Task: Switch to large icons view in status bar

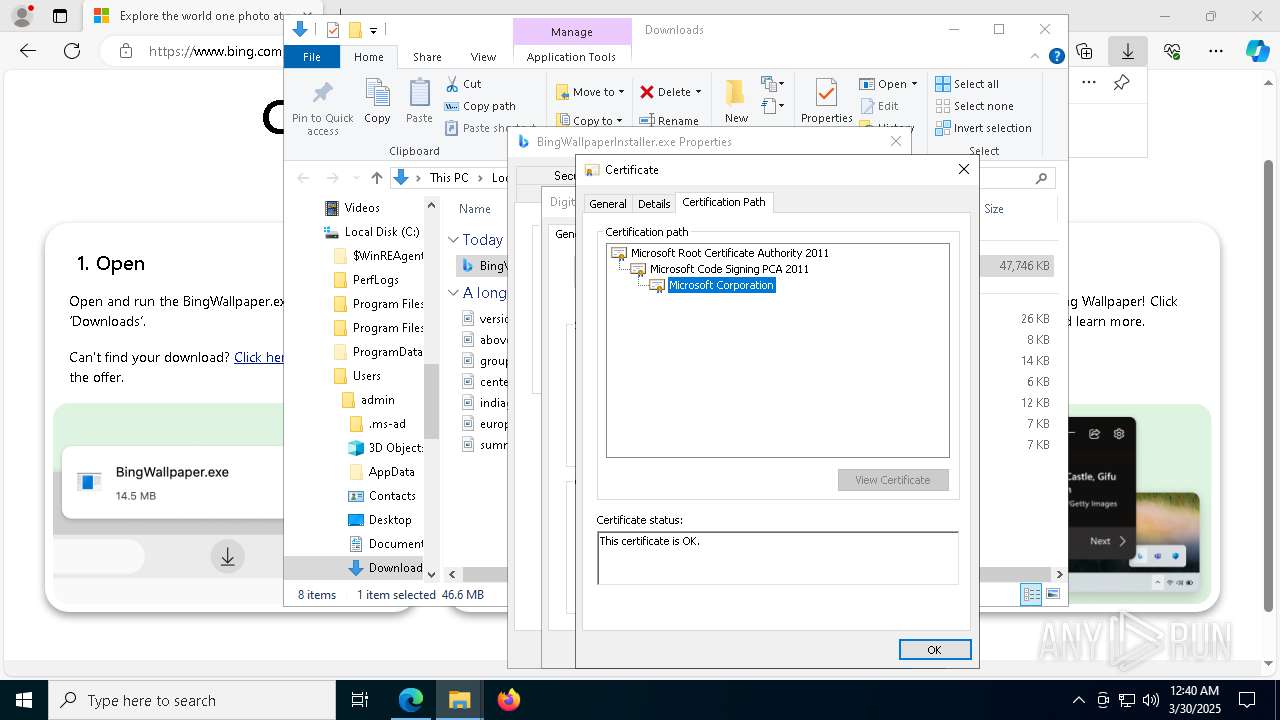Action: point(1052,595)
